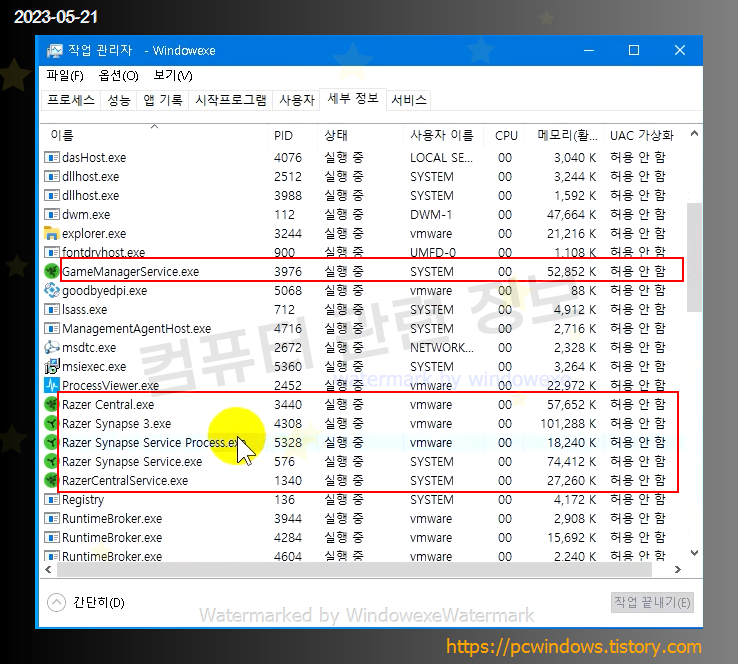Click the vertical scrollbar up arrow
The width and height of the screenshot is (738, 664).
[694, 134]
